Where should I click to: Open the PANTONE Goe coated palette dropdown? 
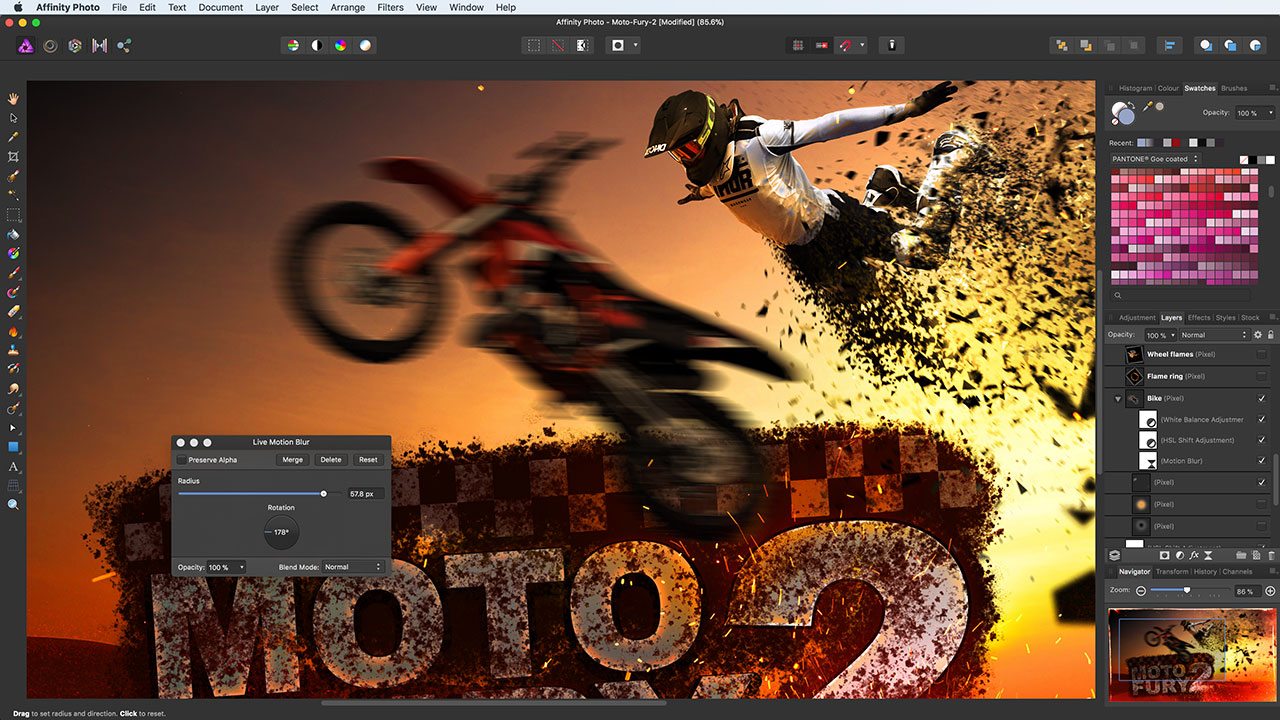[1155, 159]
